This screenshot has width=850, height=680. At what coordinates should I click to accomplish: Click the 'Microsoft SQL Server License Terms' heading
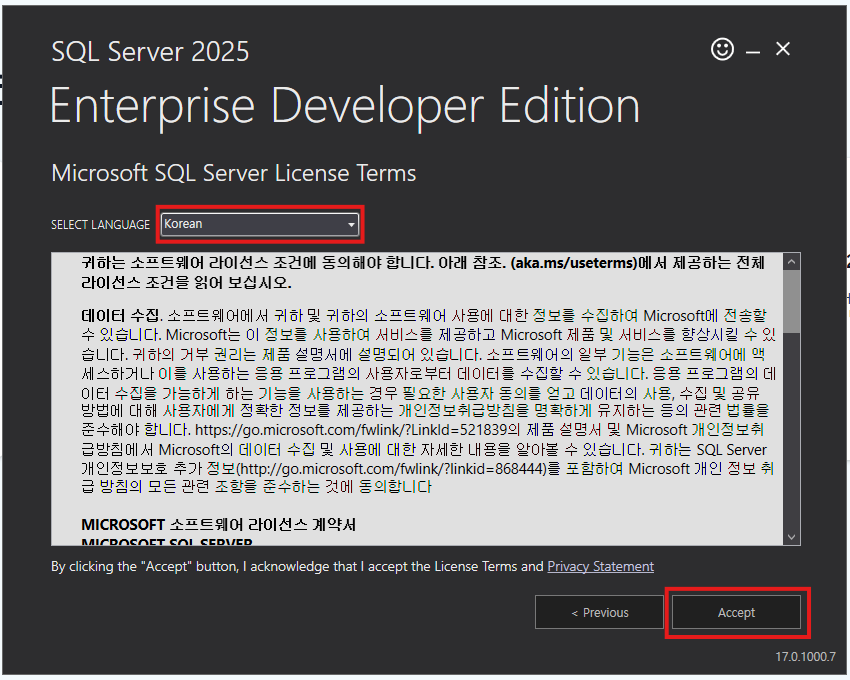click(234, 173)
